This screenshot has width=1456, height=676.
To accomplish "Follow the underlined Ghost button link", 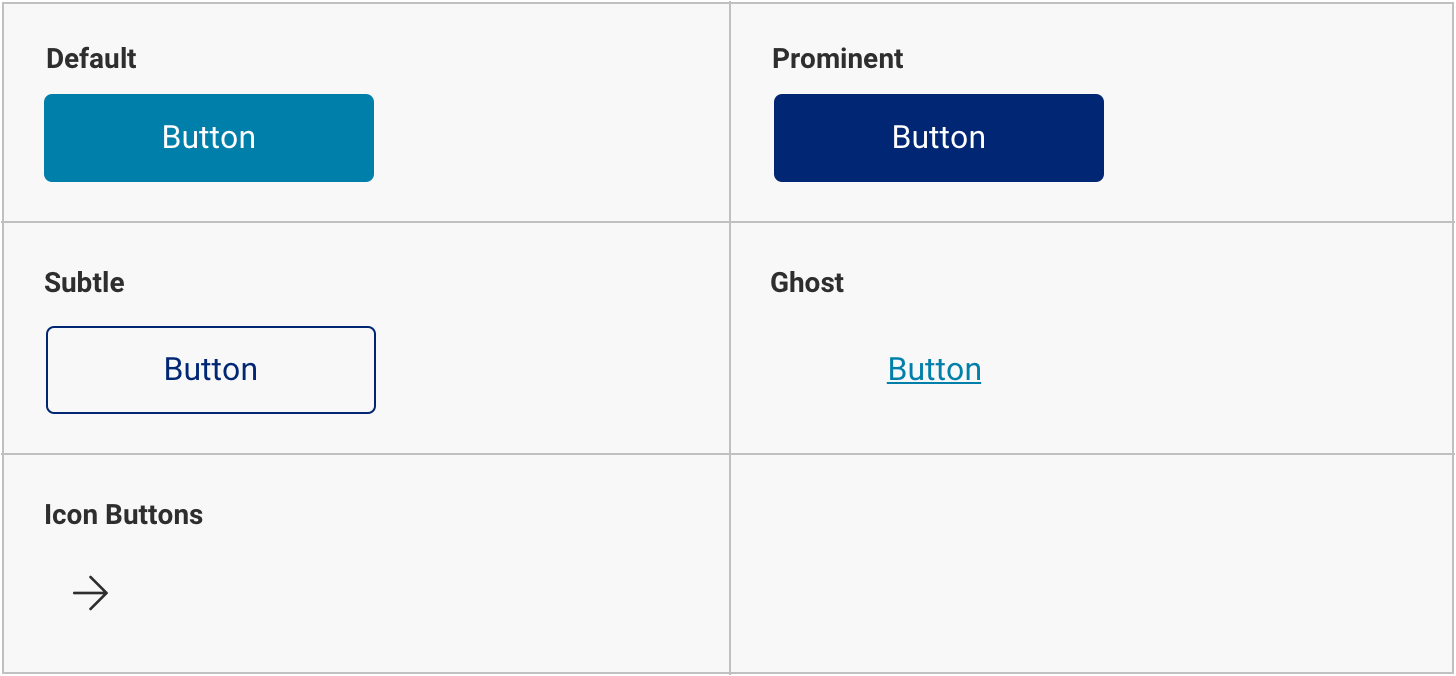I will (x=934, y=370).
